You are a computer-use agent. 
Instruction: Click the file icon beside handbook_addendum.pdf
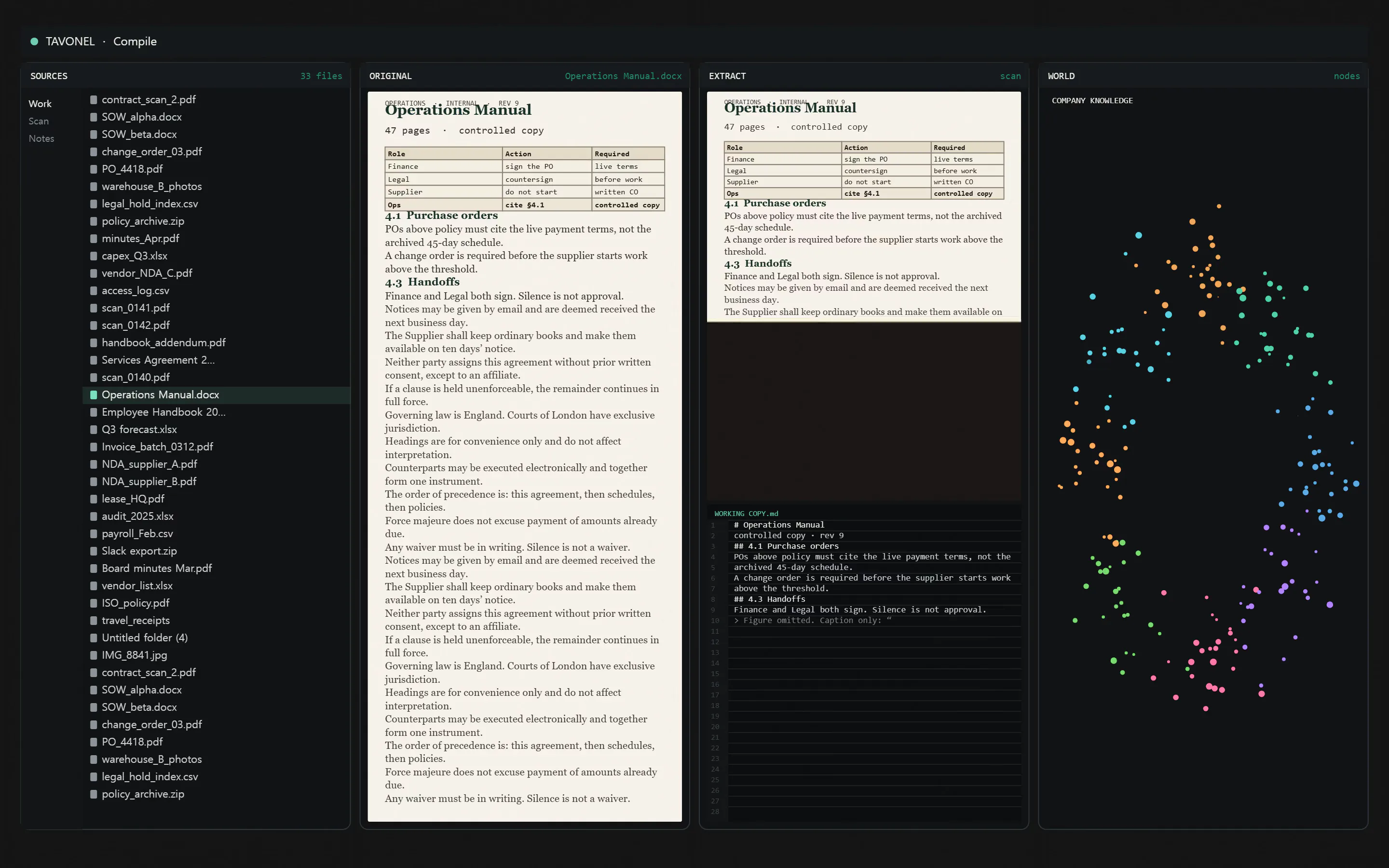point(94,343)
